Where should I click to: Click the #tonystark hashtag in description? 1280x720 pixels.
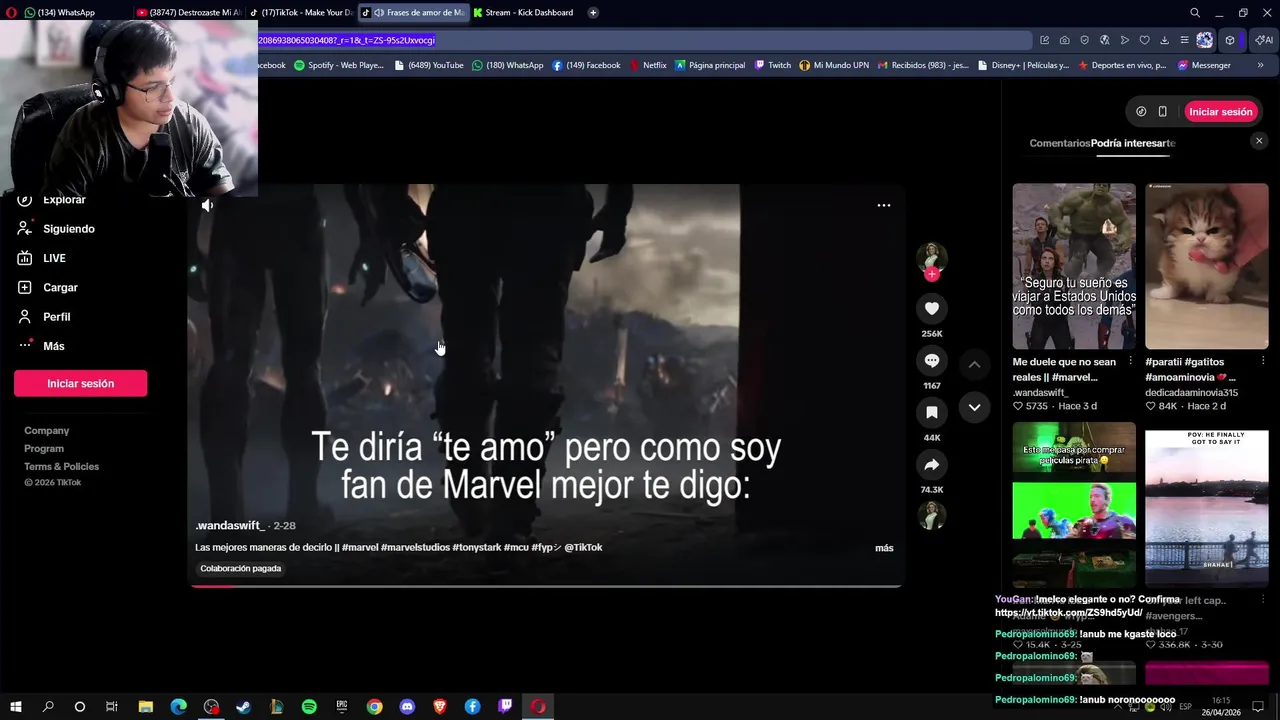[477, 547]
